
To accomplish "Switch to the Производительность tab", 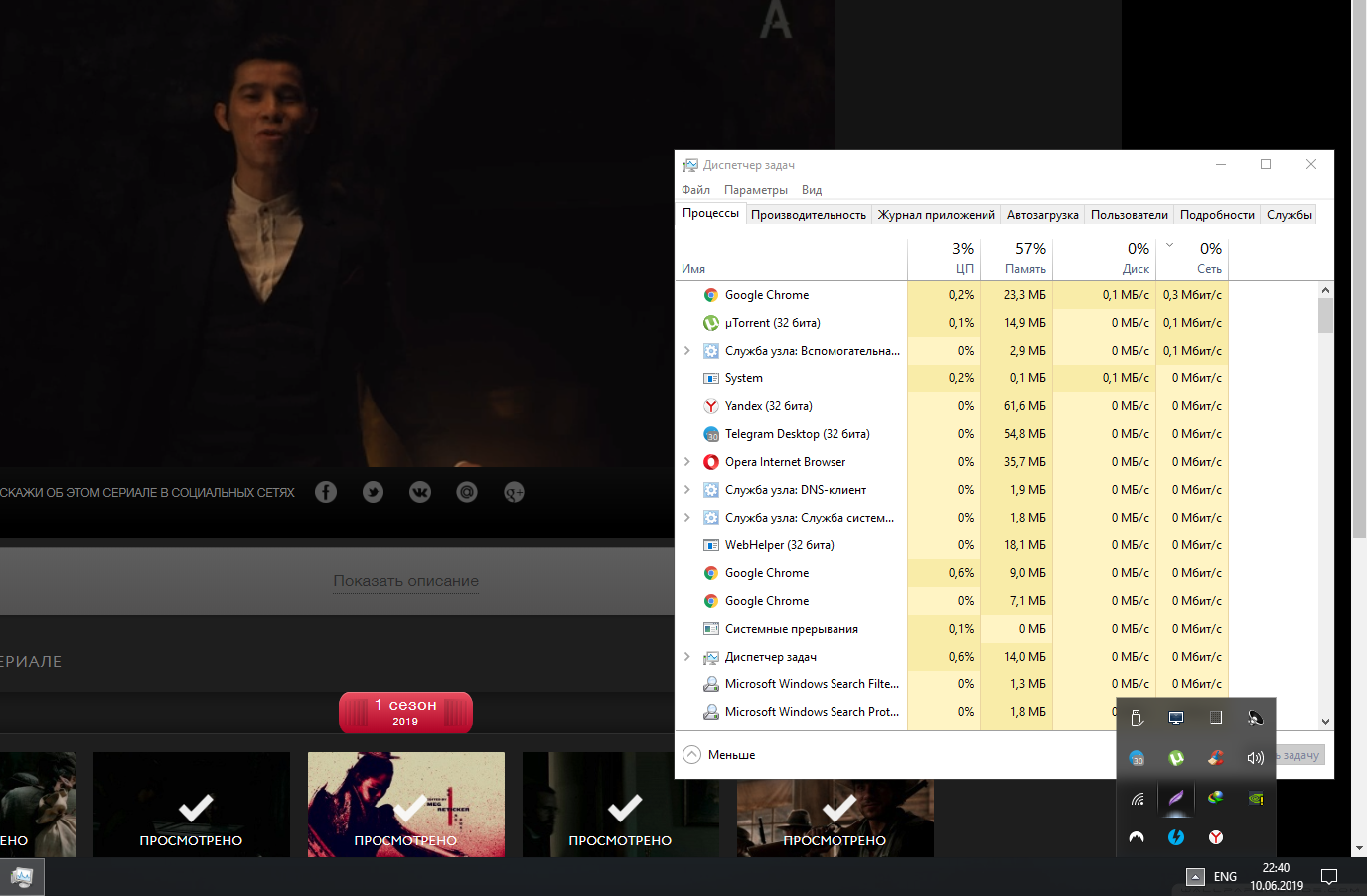I will [x=808, y=215].
